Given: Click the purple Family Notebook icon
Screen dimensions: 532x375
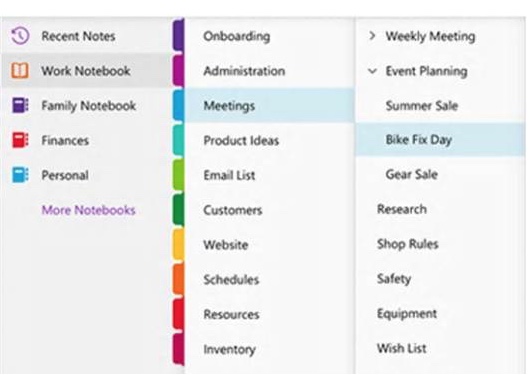Looking at the screenshot, I should pos(20,105).
